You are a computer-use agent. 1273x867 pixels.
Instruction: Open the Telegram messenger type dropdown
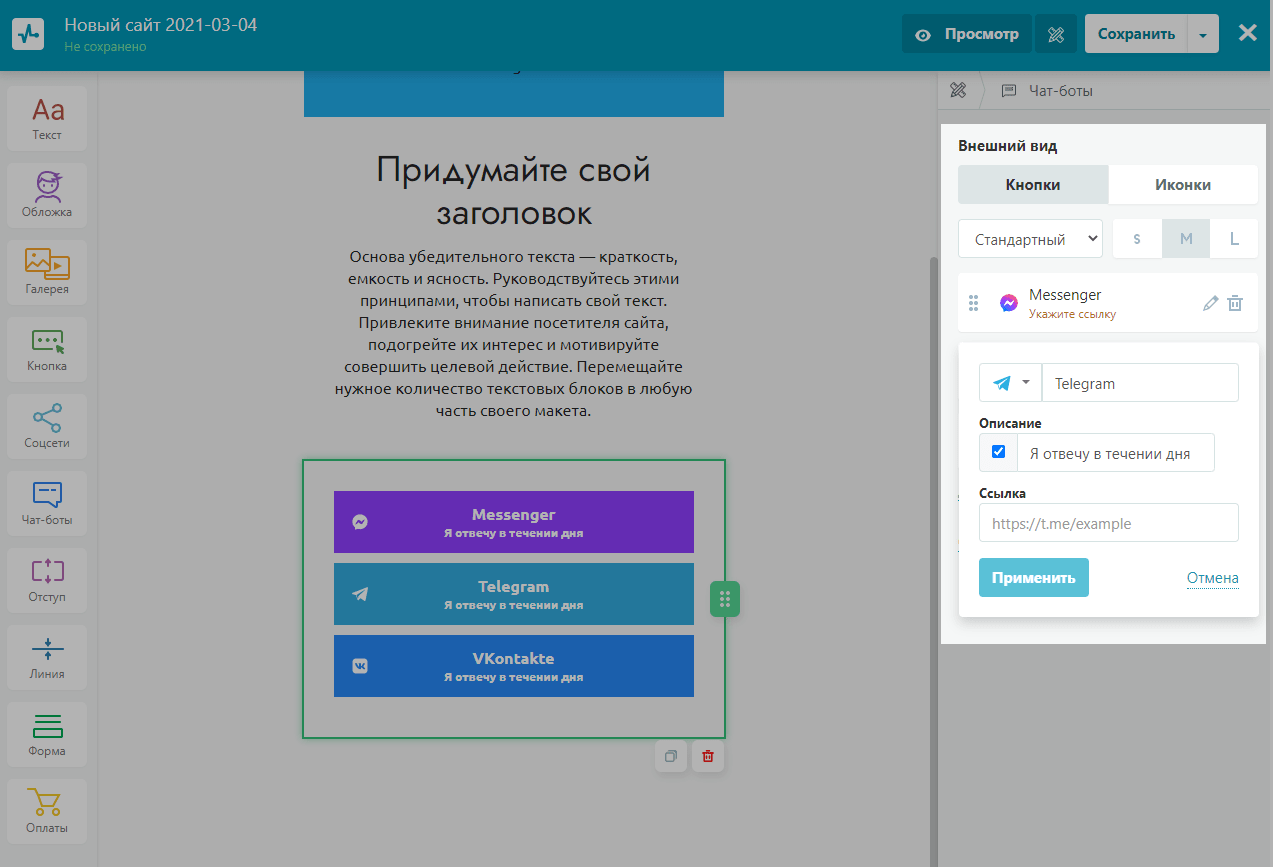coord(1010,383)
